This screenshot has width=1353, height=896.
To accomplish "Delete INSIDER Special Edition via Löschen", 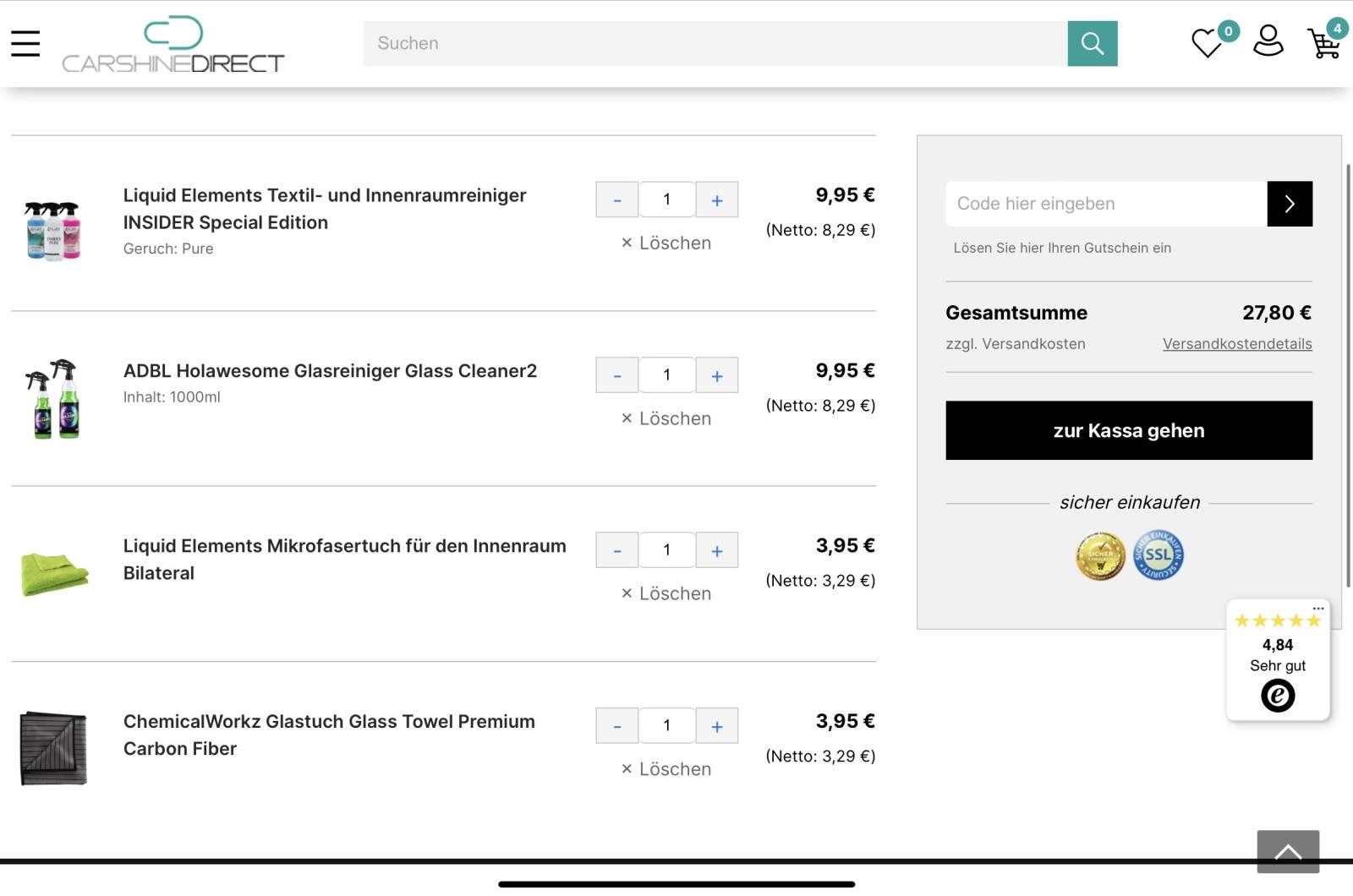I will click(x=666, y=243).
